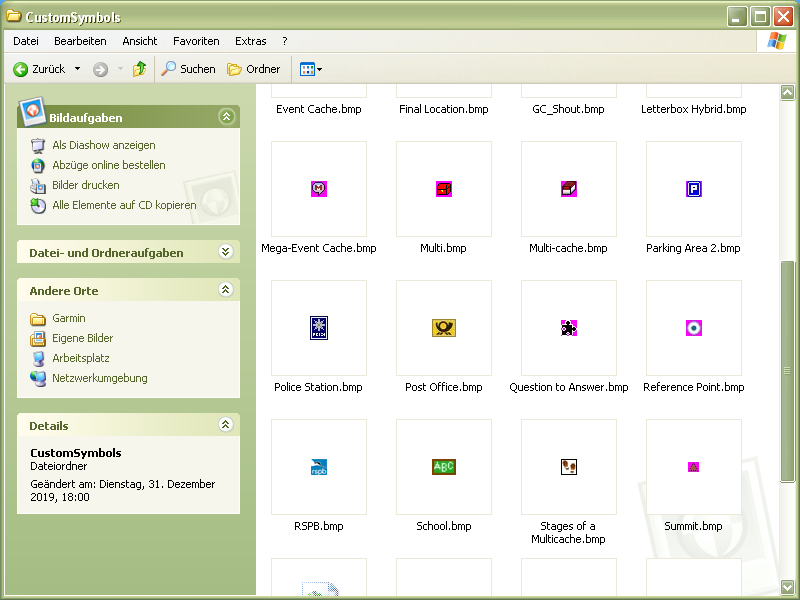Open the Datei menu
The height and width of the screenshot is (600, 800).
26,41
